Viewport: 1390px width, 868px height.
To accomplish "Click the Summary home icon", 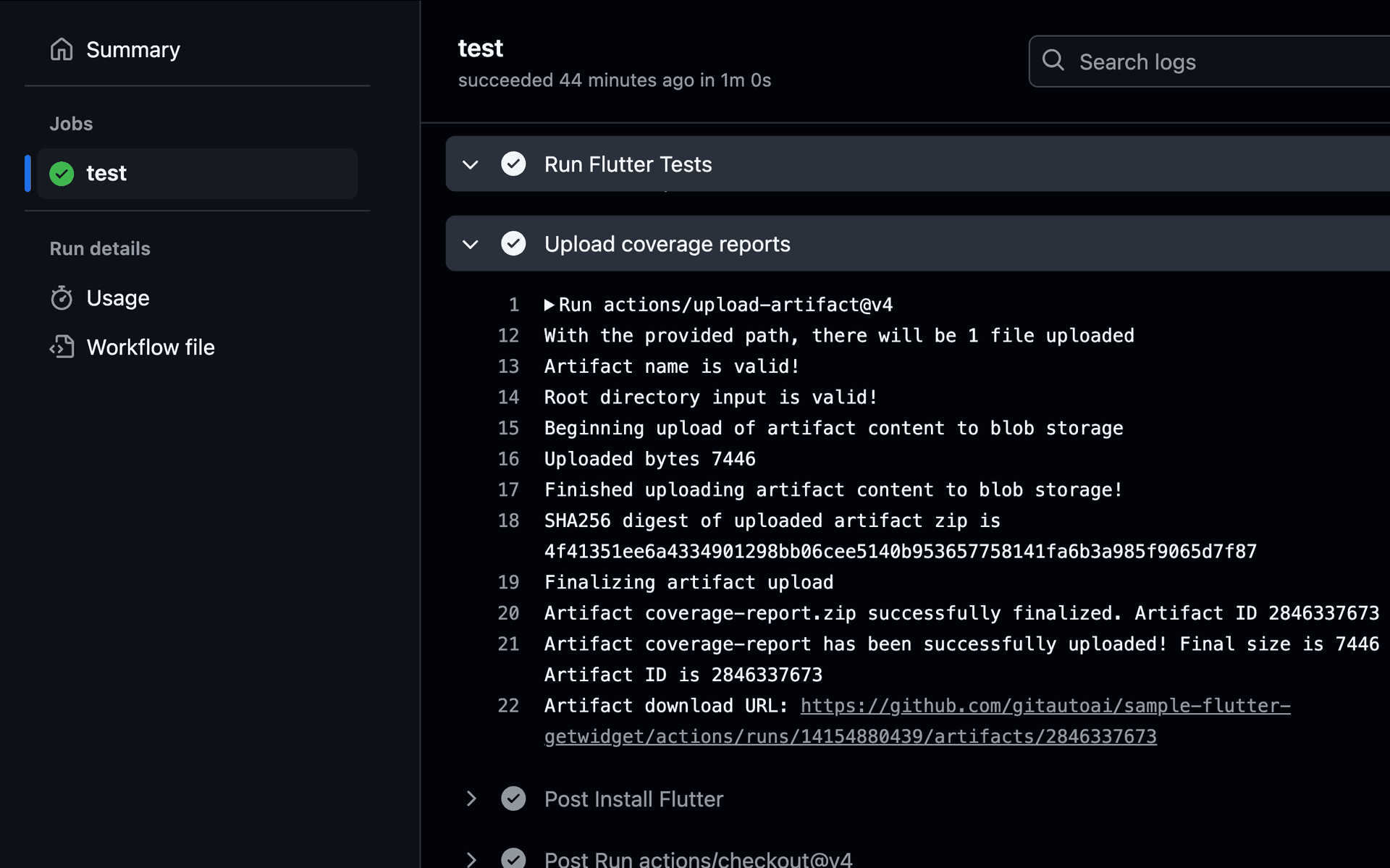I will [x=62, y=49].
